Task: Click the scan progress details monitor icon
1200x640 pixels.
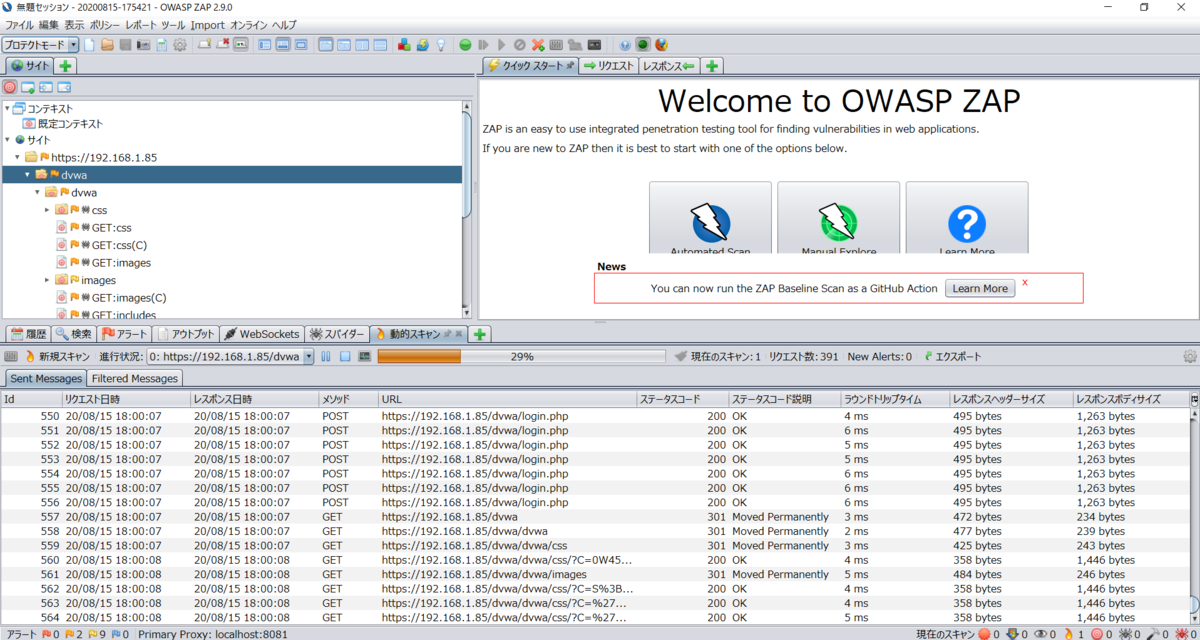Action: (x=364, y=356)
